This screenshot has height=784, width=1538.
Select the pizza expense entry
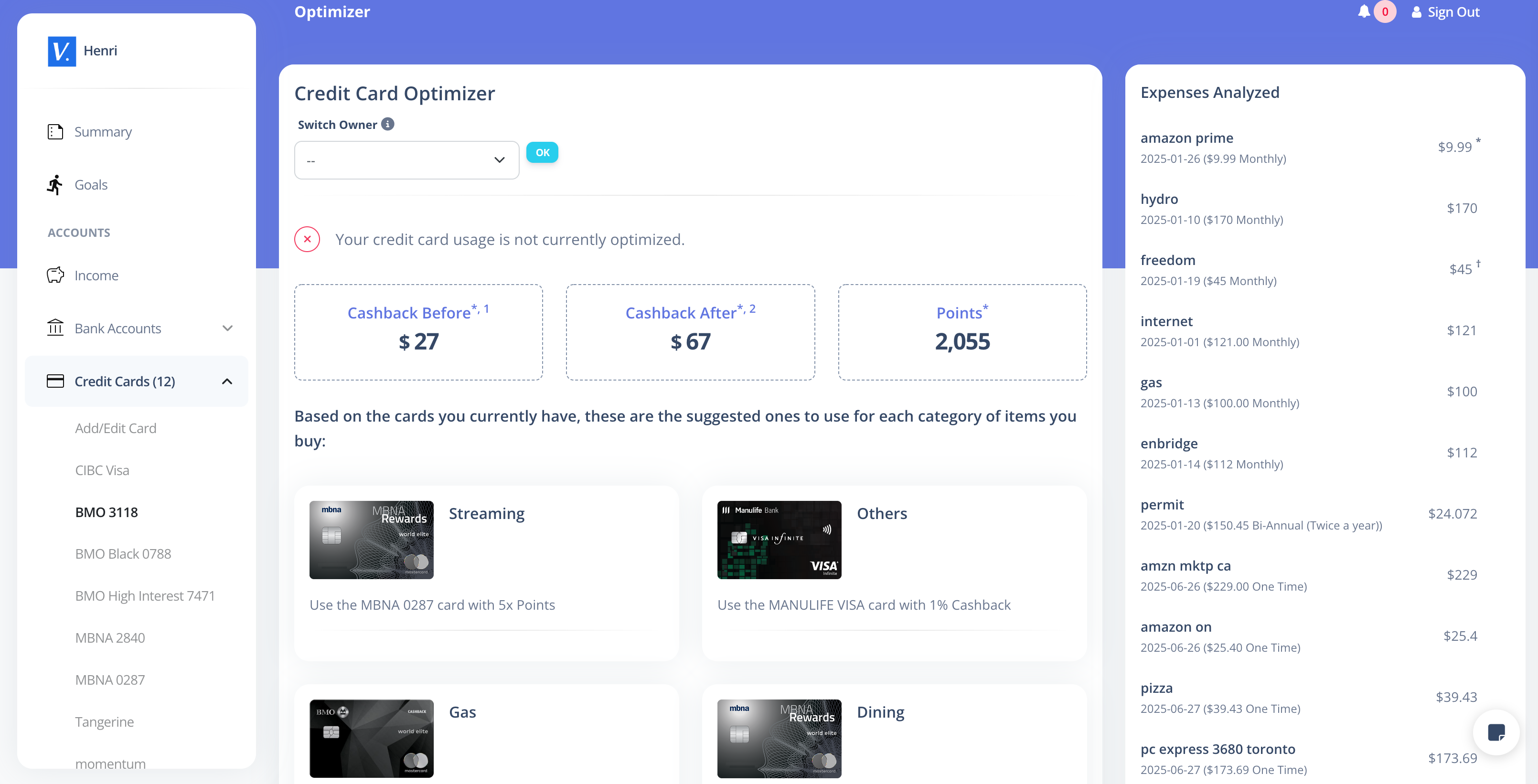click(x=1310, y=698)
